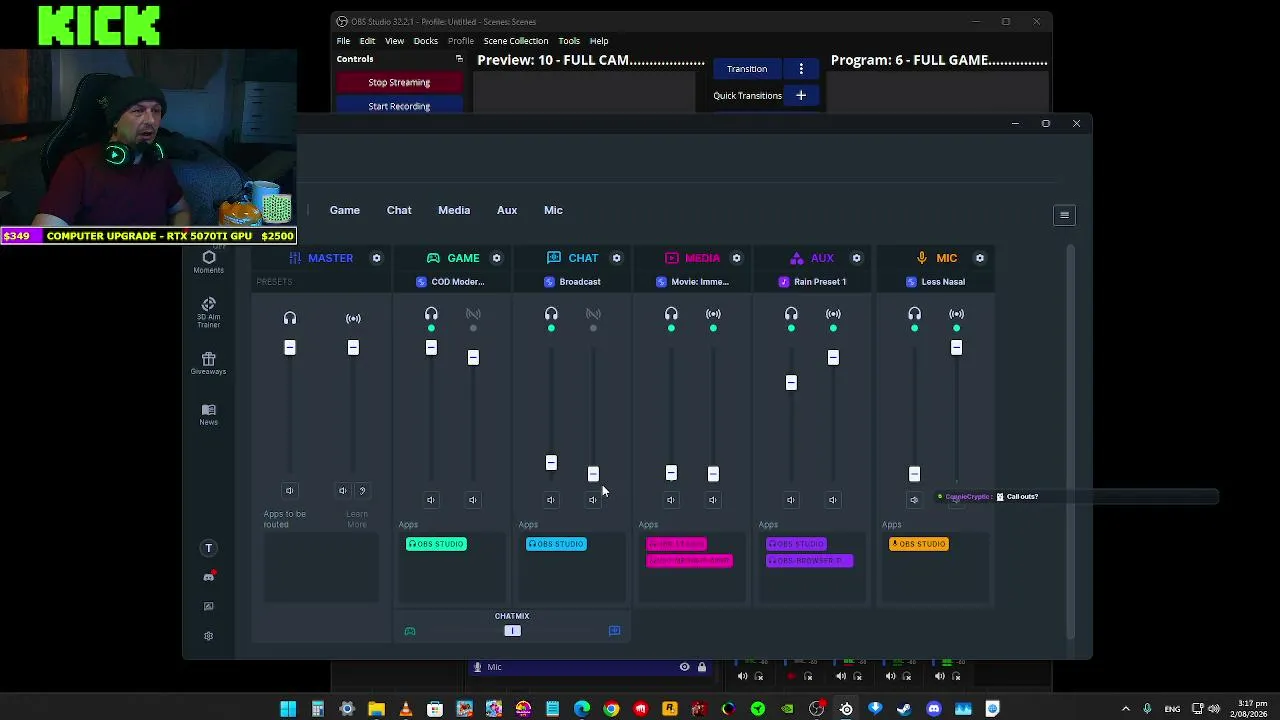This screenshot has width=1280, height=720.
Task: Click the orange OBS STUDIO app tag in MIC
Action: (919, 544)
